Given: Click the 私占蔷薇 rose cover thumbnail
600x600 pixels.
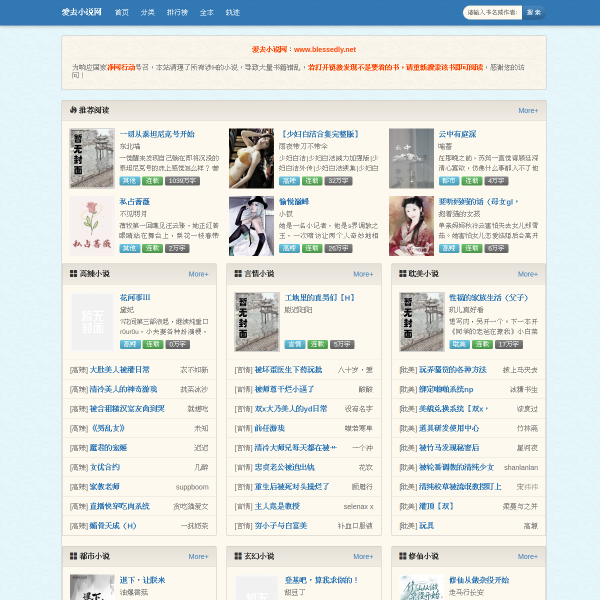Looking at the screenshot, I should [x=92, y=226].
